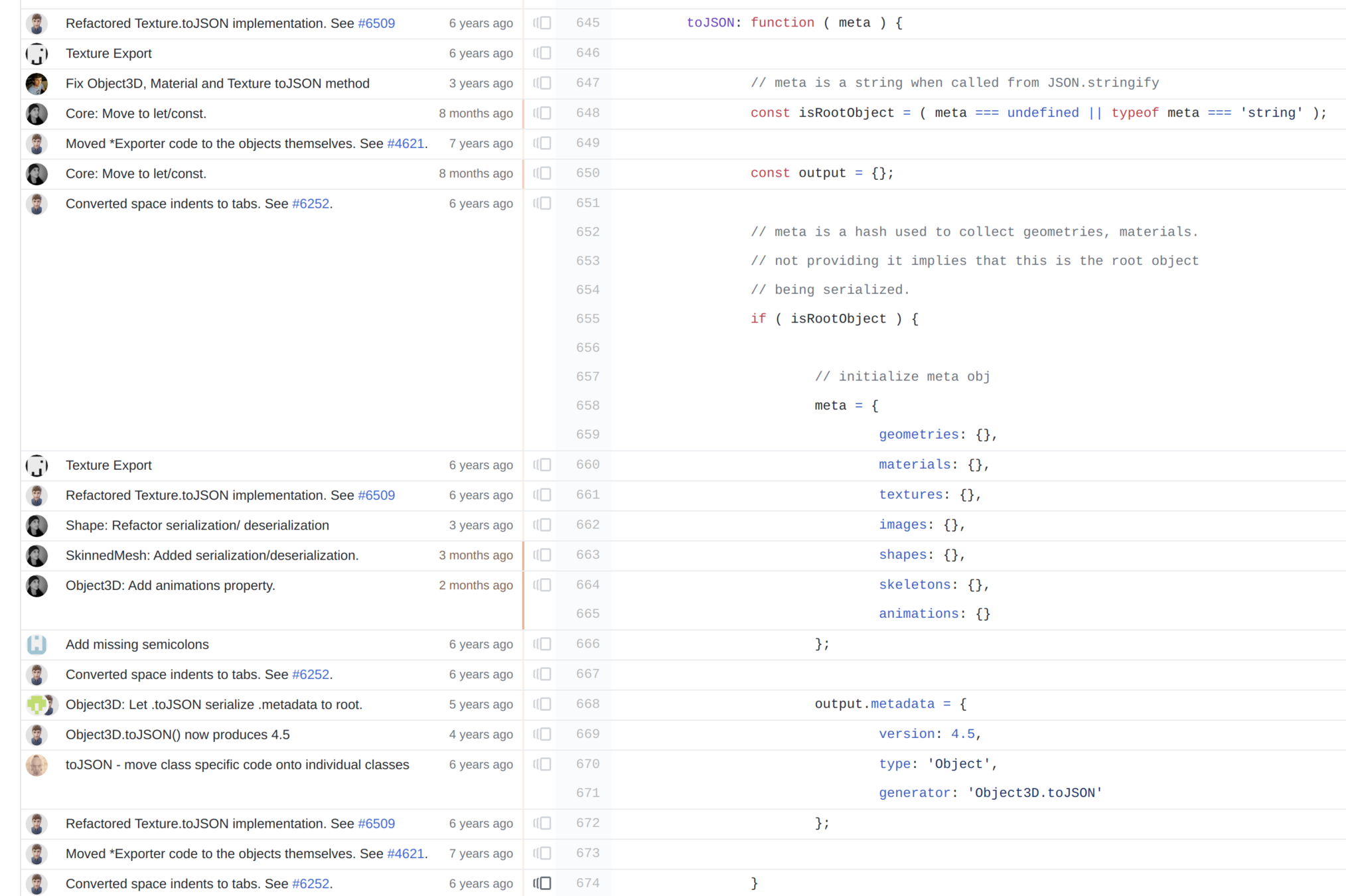This screenshot has height=896, width=1346.
Task: Open author avatar for Fix Object3D commit
Action: click(37, 84)
